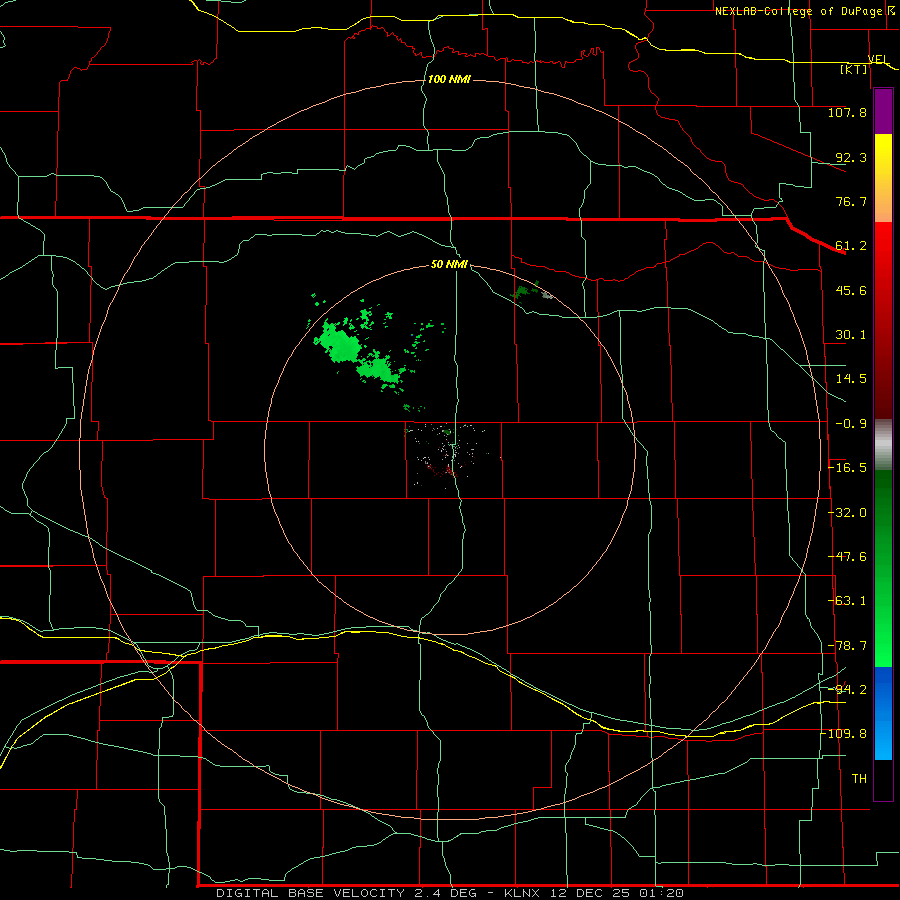
Task: Click the 30.1 scale value
Action: coord(851,335)
